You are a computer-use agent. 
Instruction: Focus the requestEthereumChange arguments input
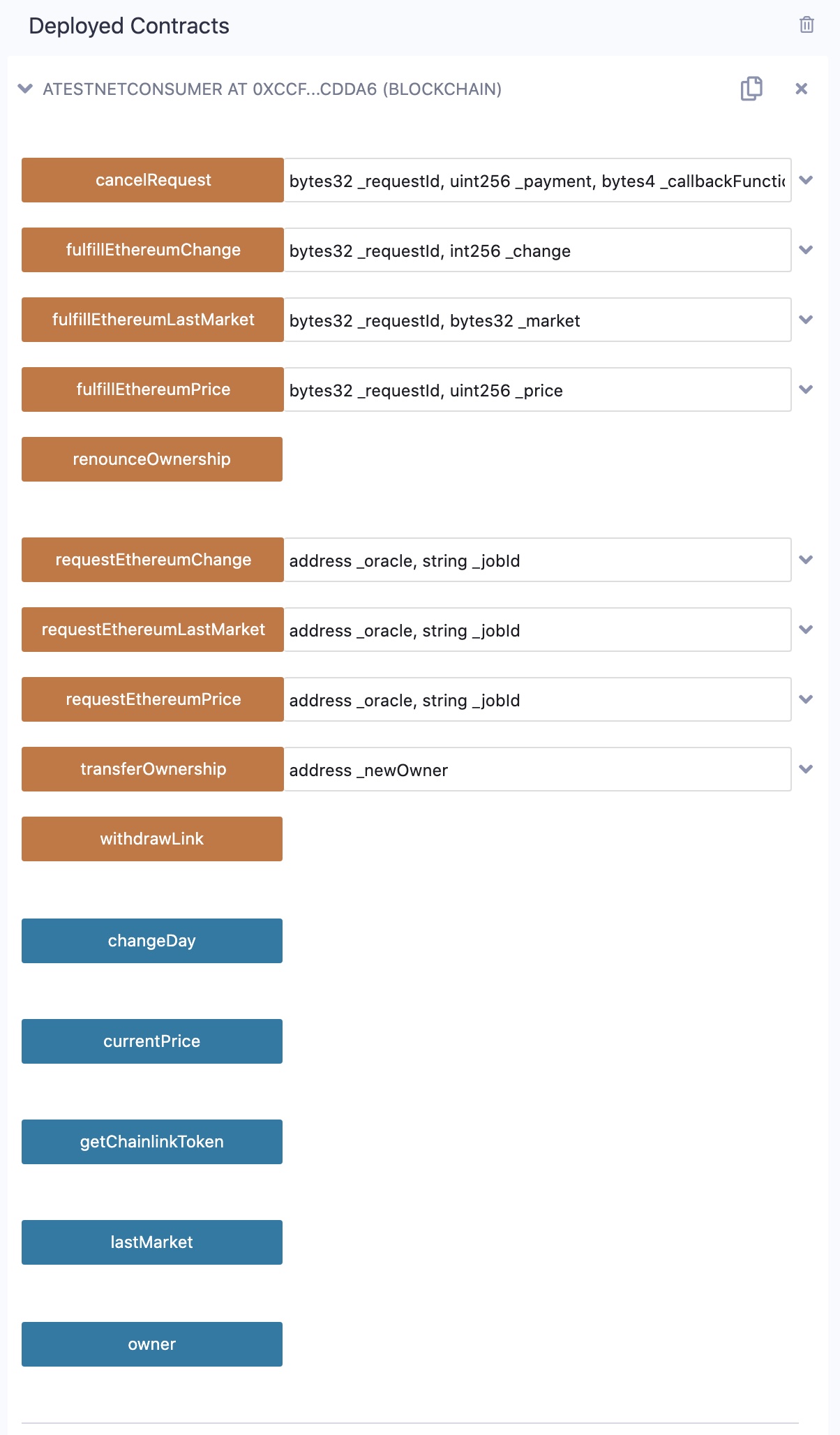pos(537,560)
